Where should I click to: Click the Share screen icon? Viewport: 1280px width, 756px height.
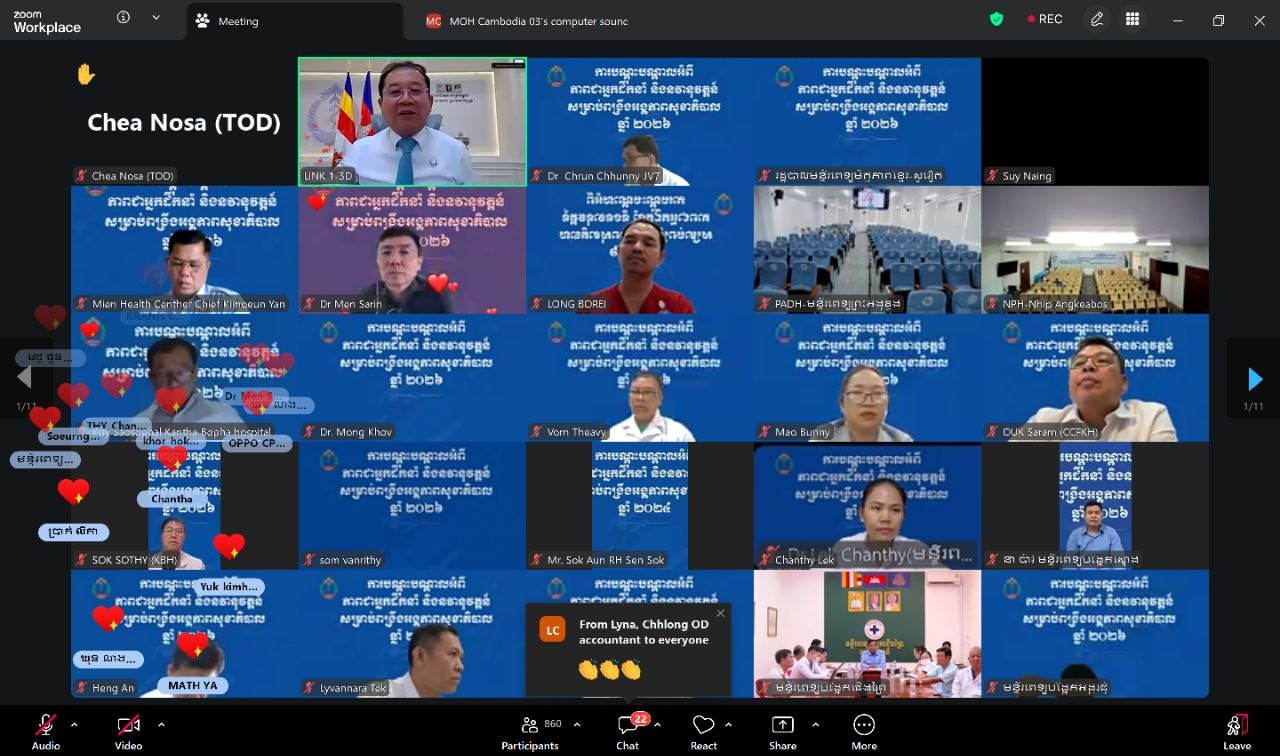pyautogui.click(x=783, y=730)
